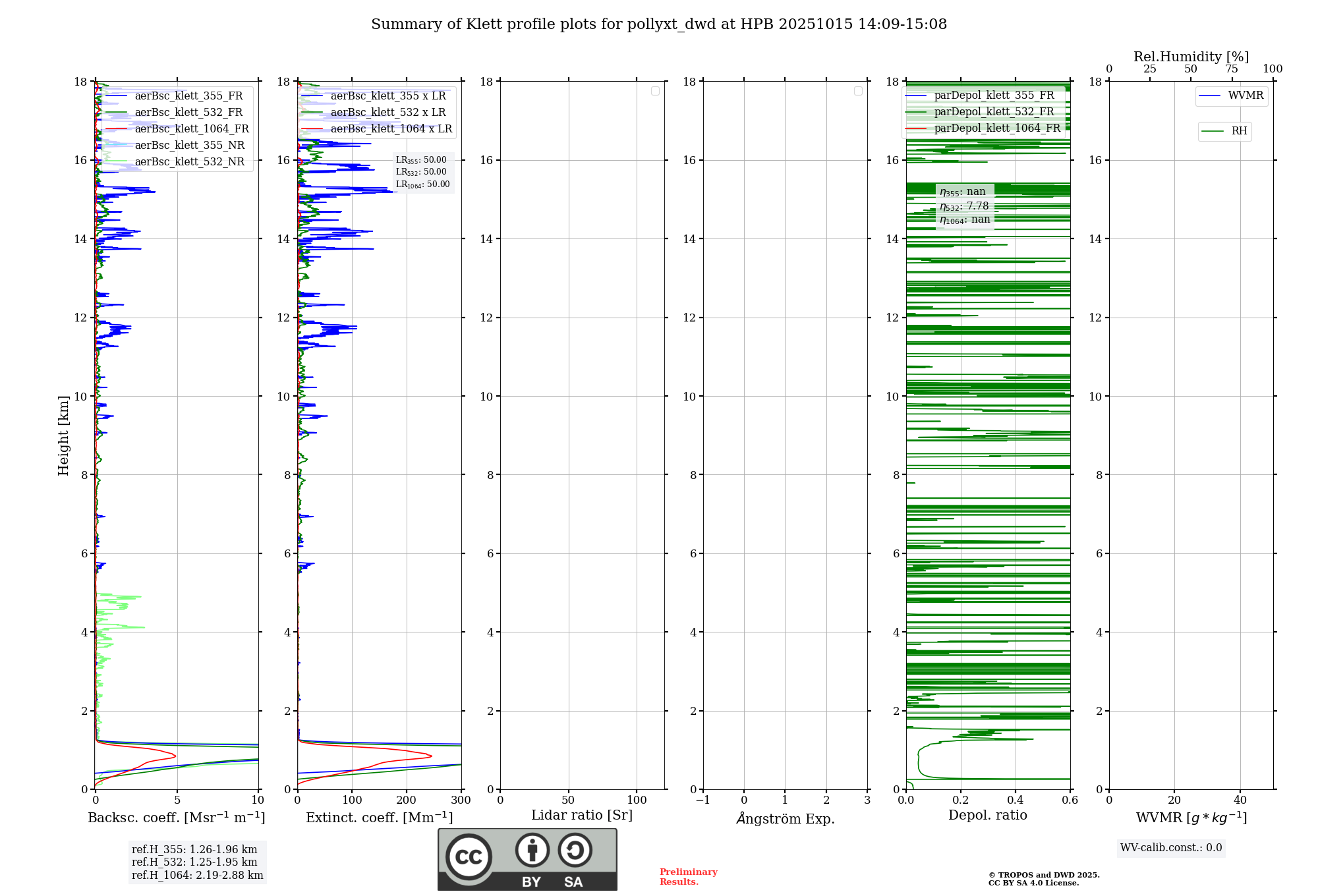Select the aerBsc_klett_355_NR legend entry
The width and height of the screenshot is (1318, 896).
189,145
